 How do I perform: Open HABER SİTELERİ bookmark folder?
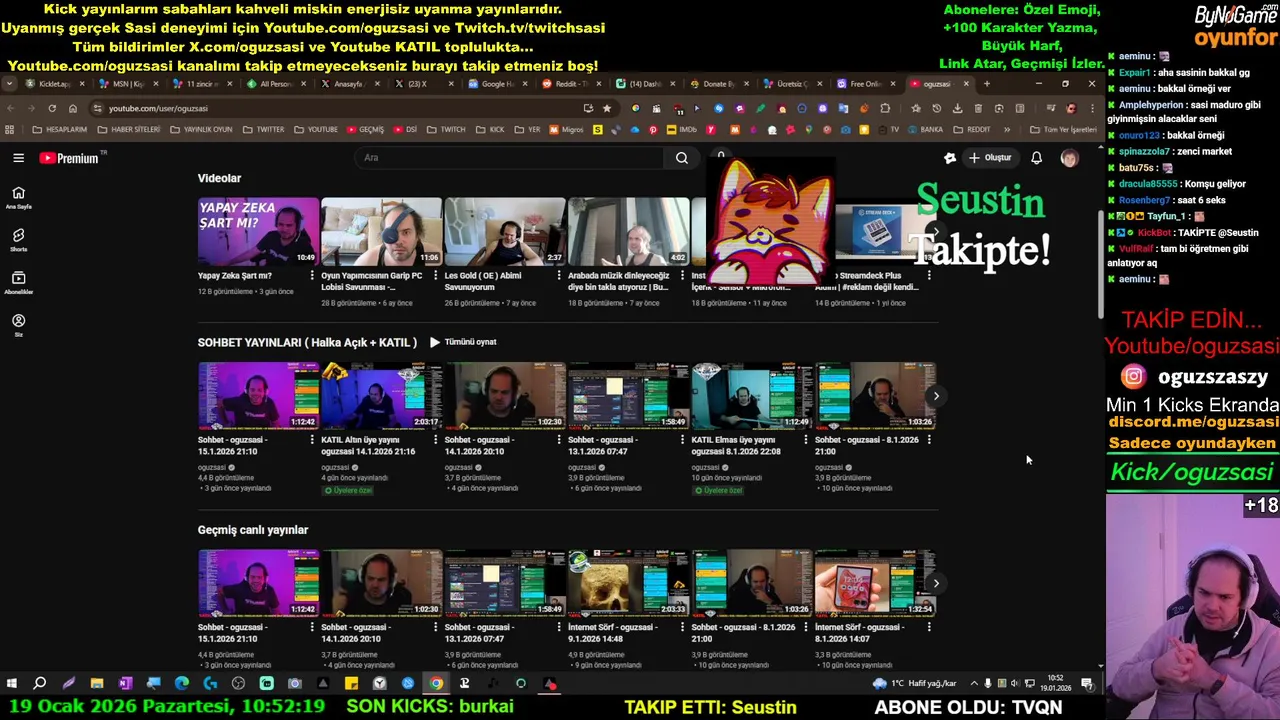(x=129, y=129)
